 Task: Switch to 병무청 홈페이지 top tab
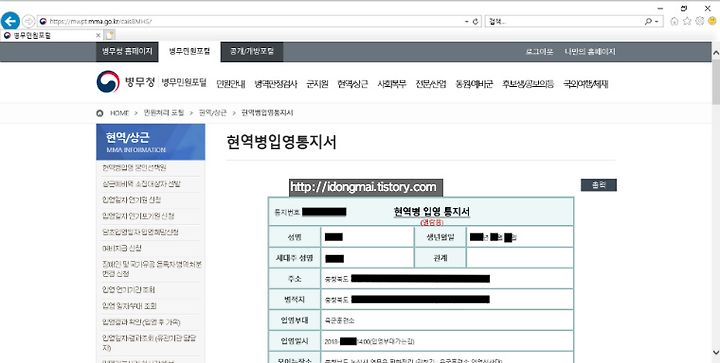pos(127,51)
